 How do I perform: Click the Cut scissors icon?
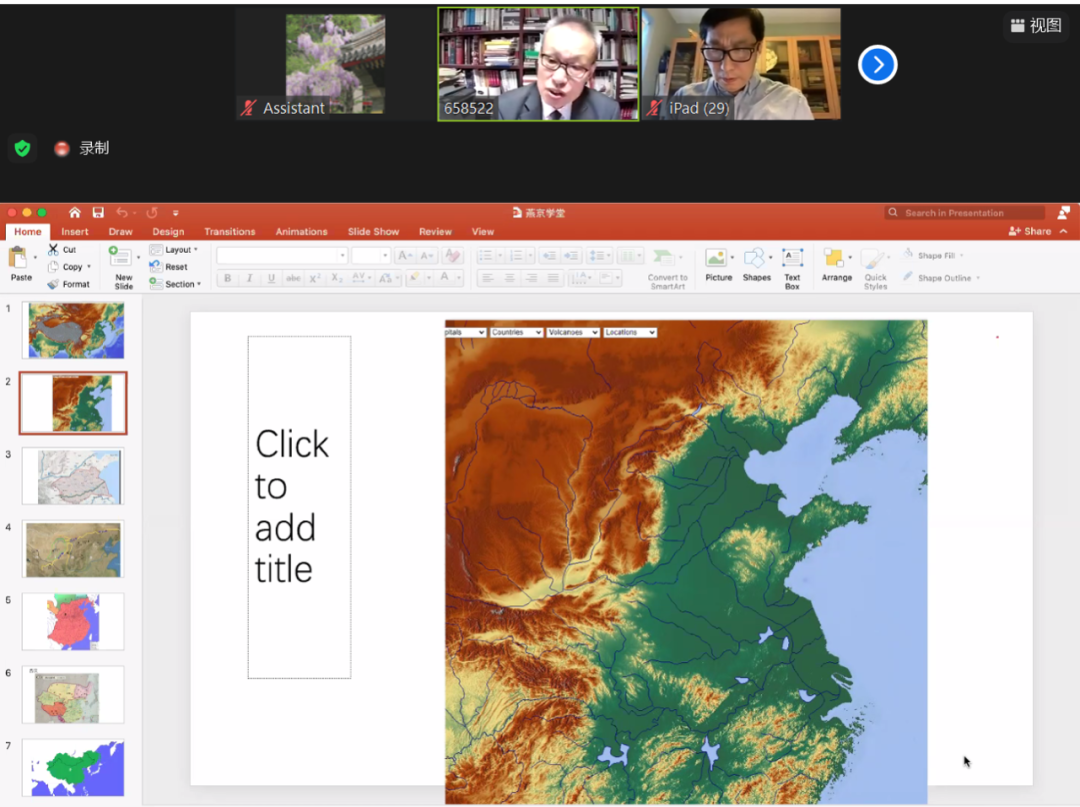click(x=54, y=250)
